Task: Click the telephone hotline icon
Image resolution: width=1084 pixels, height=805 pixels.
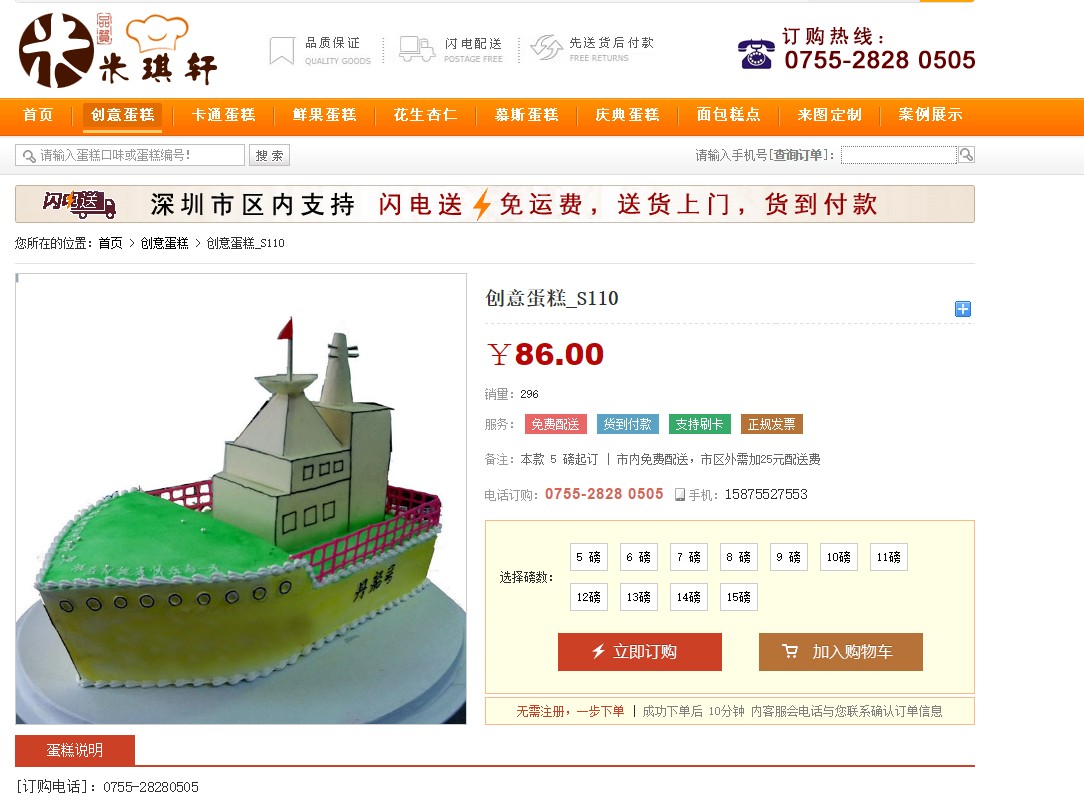Action: (756, 54)
